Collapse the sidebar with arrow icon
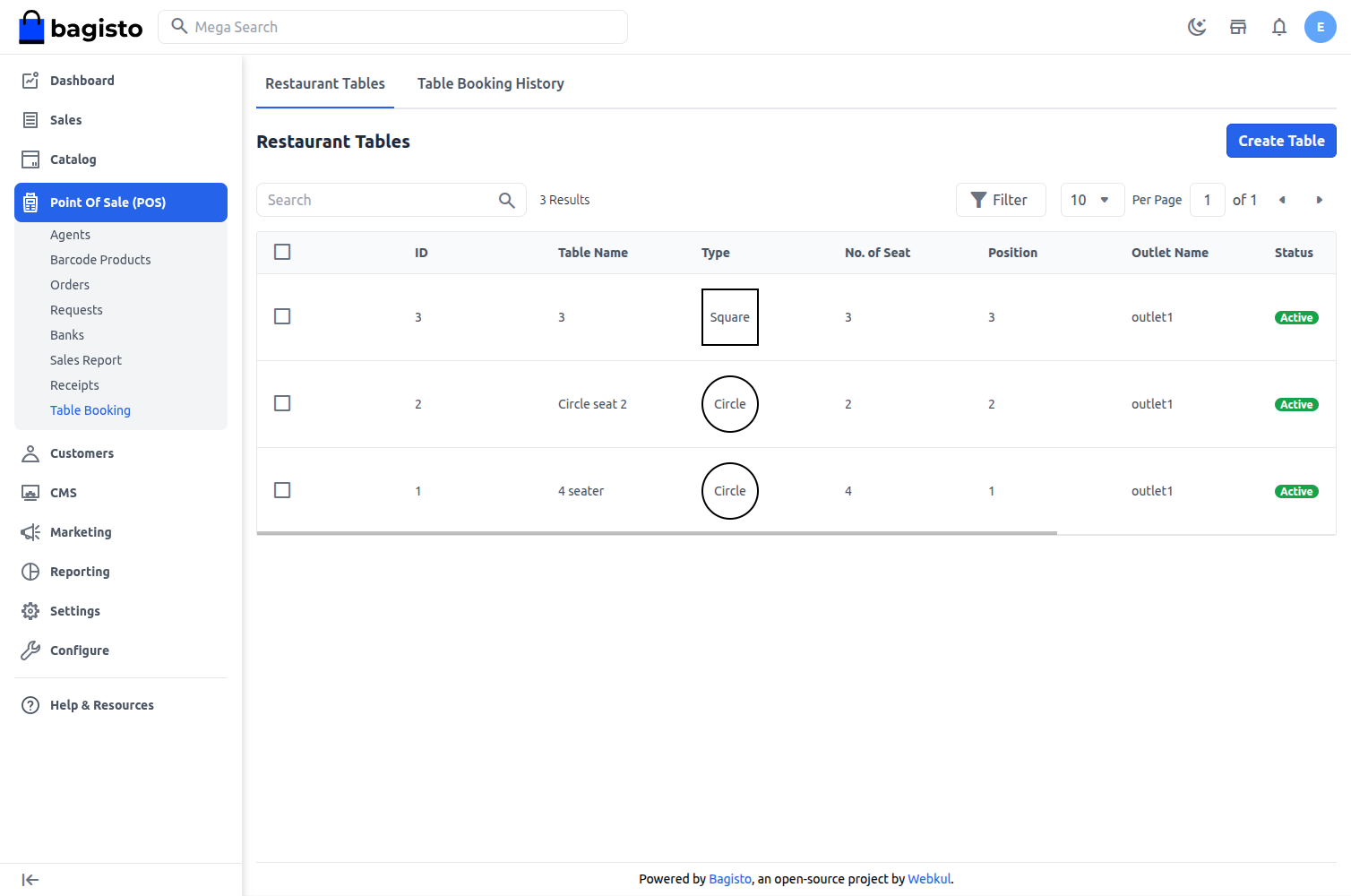The height and width of the screenshot is (896, 1351). 30,880
